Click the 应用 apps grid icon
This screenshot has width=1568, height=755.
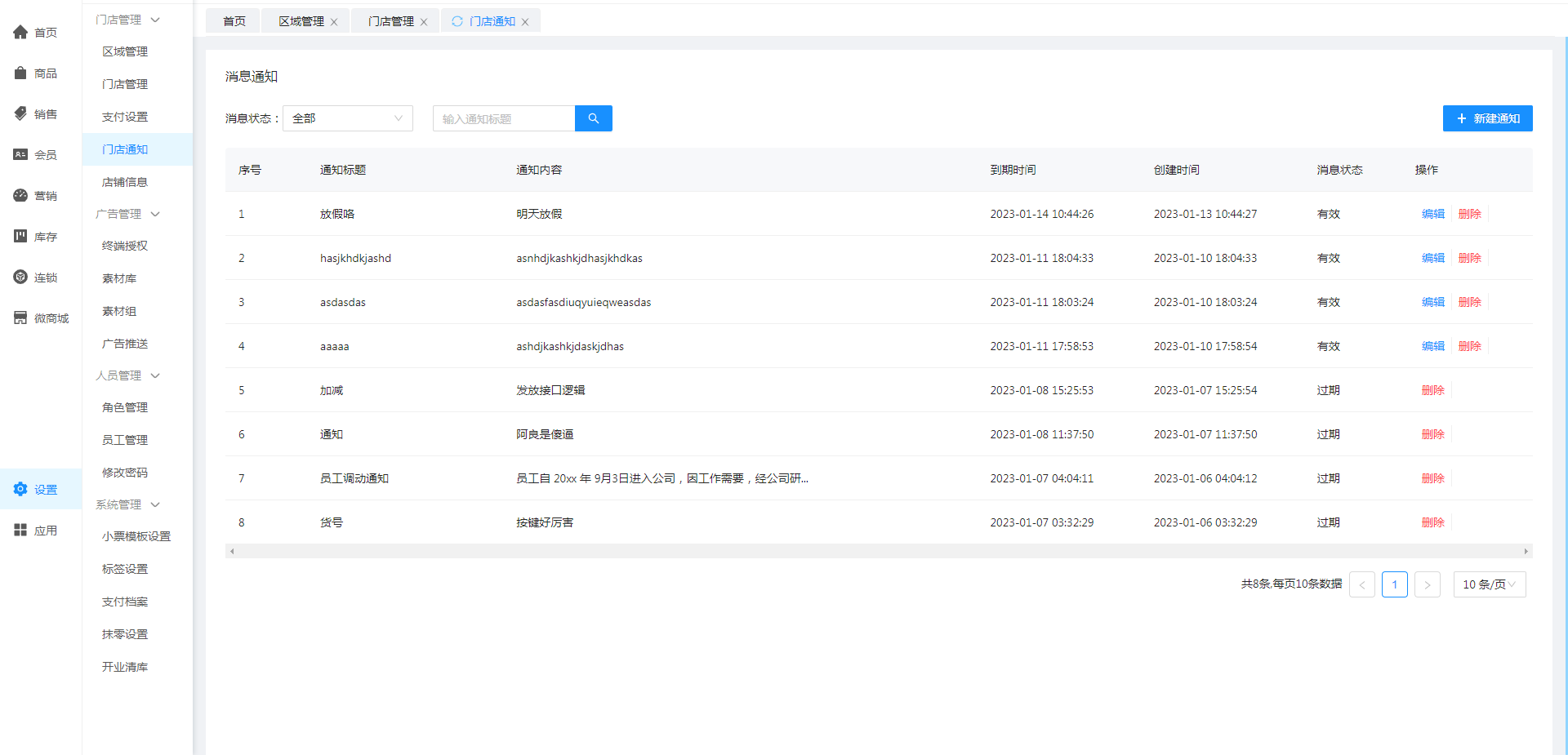click(x=20, y=531)
